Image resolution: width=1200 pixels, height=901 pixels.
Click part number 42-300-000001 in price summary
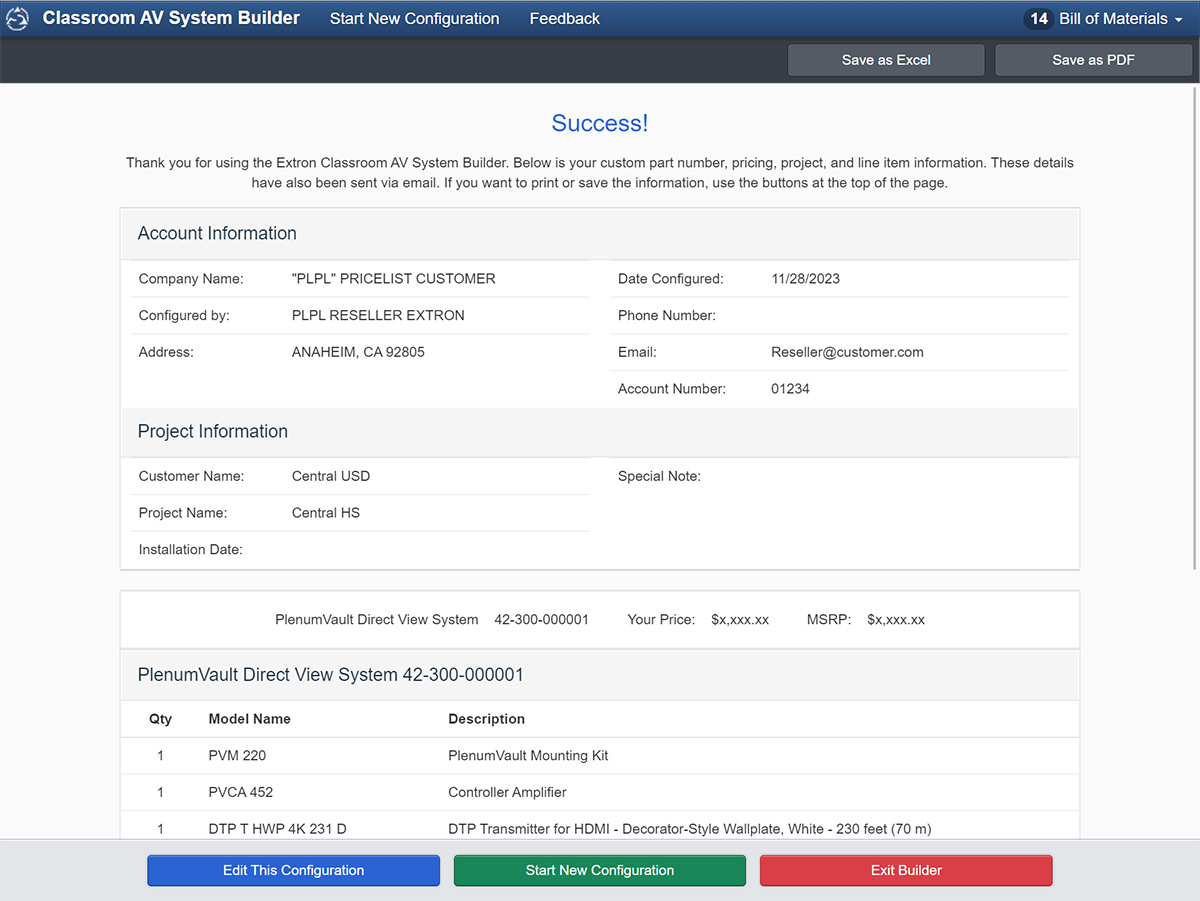coord(541,620)
